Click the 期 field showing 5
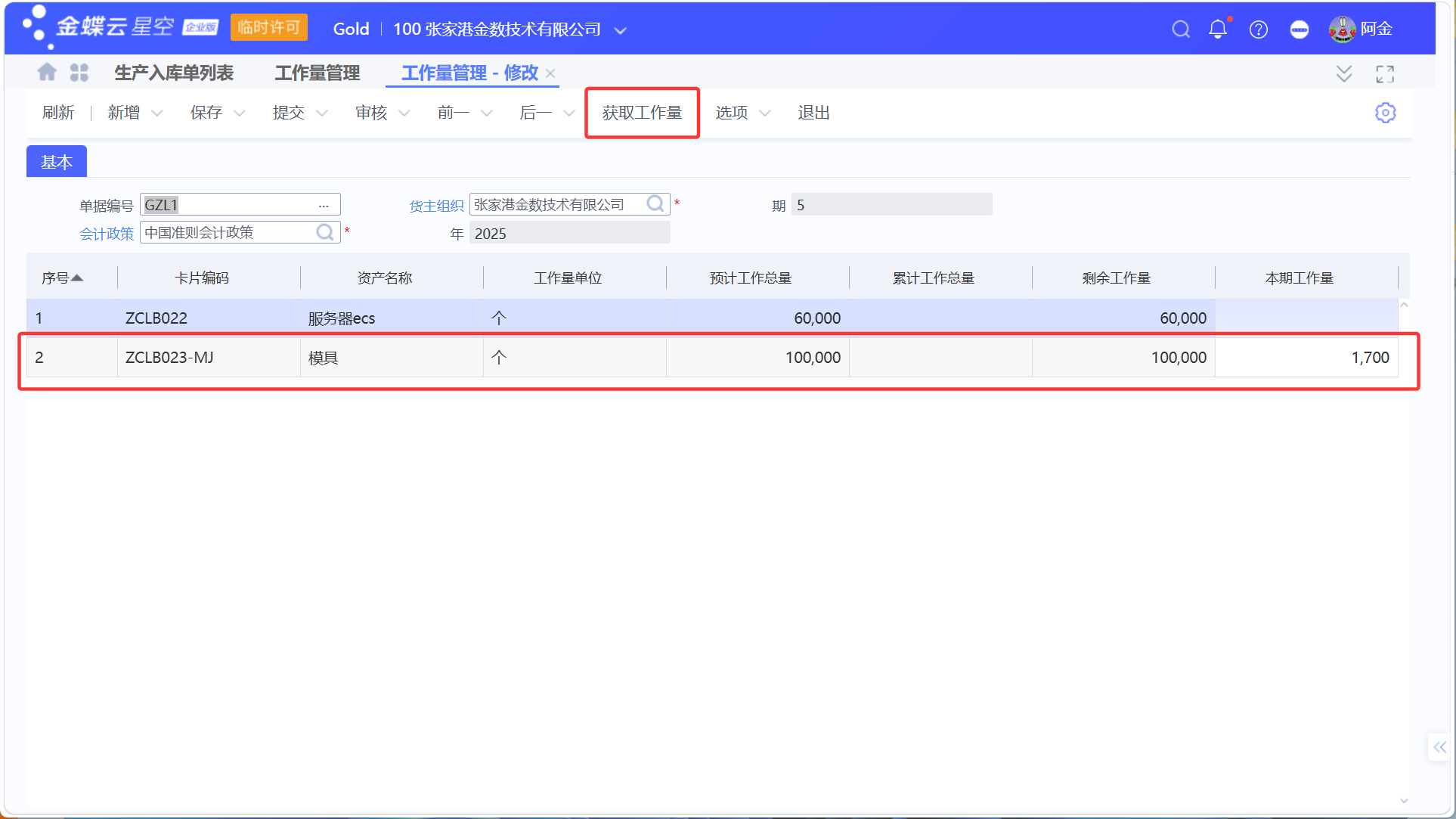 point(891,205)
